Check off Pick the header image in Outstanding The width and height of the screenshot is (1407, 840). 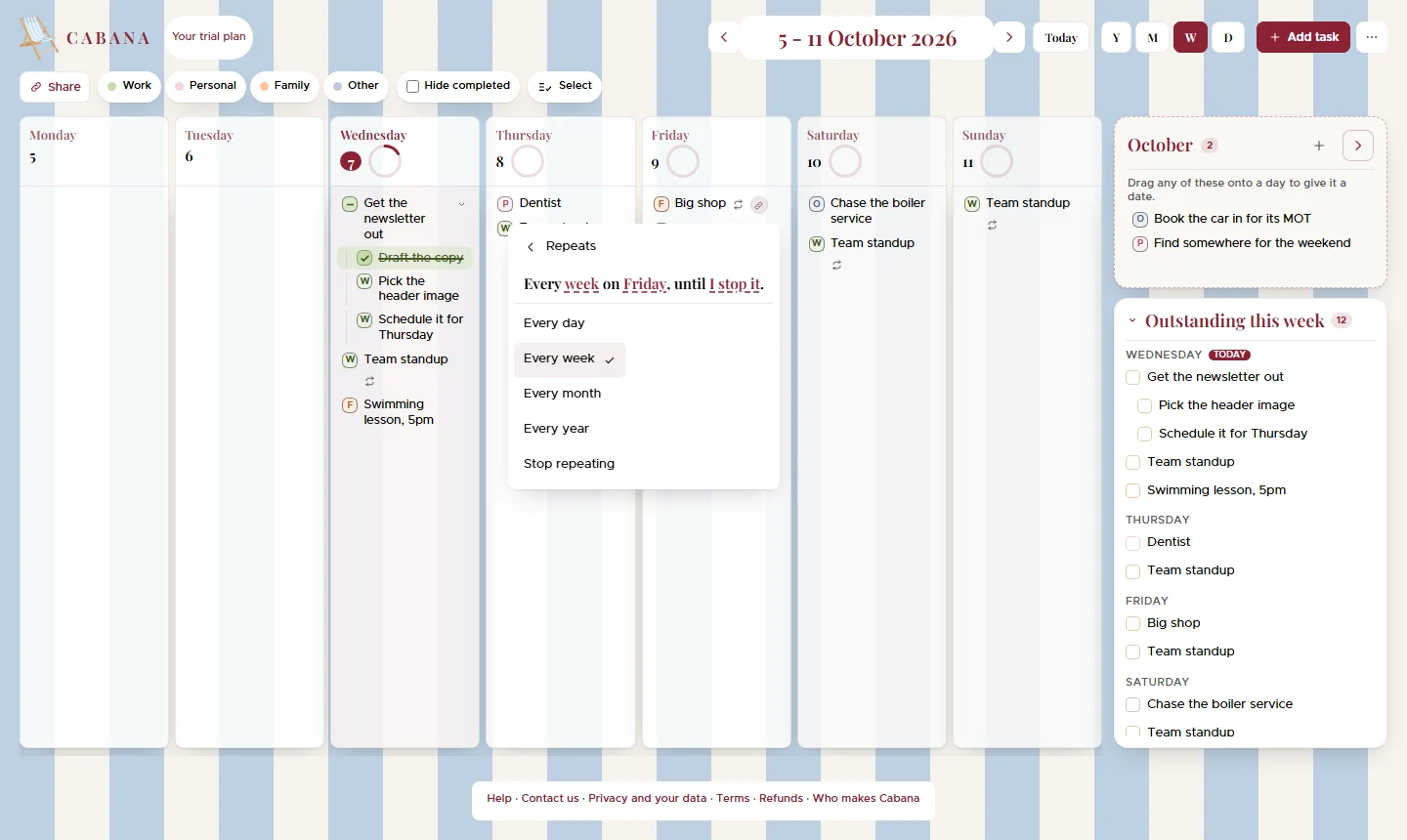coord(1144,405)
